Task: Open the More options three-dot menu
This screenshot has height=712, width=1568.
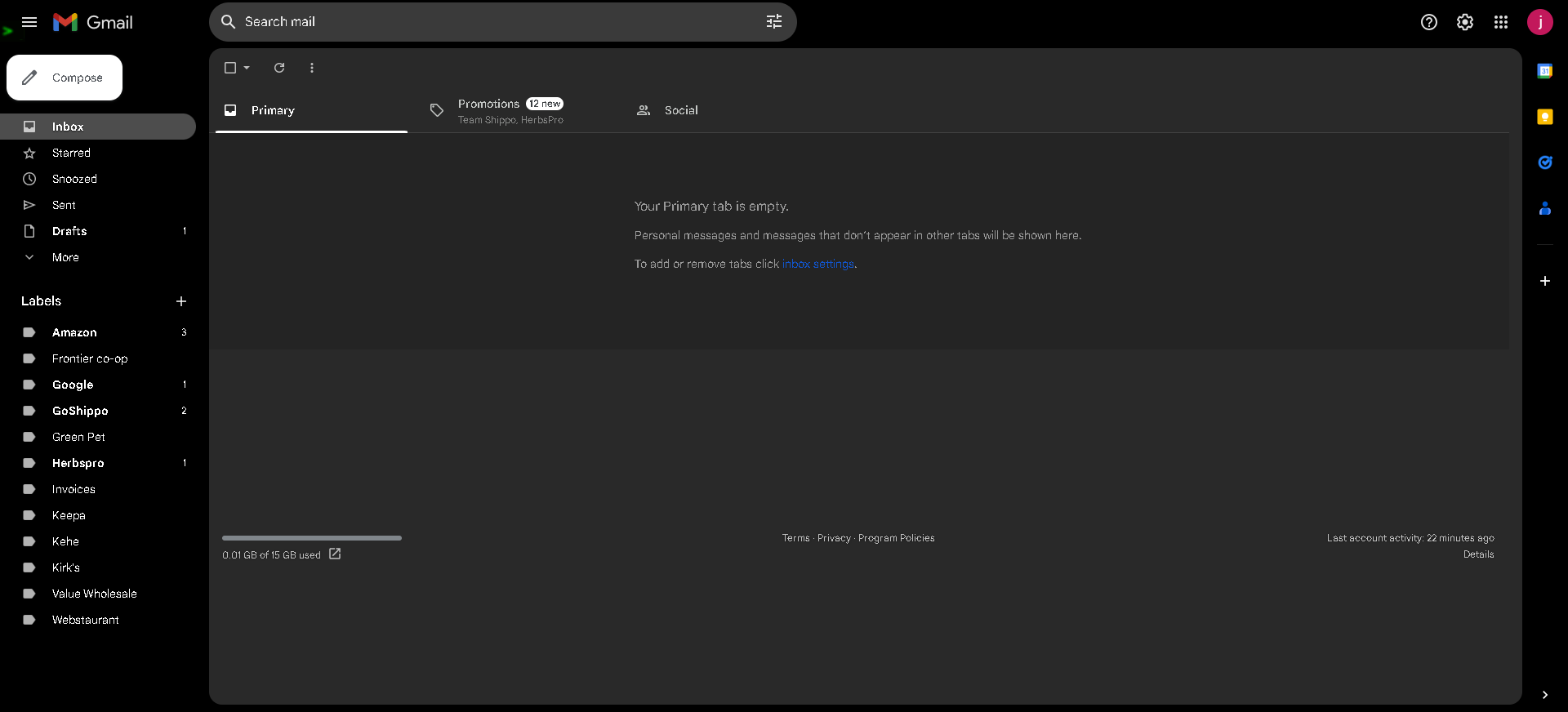Action: 312,68
